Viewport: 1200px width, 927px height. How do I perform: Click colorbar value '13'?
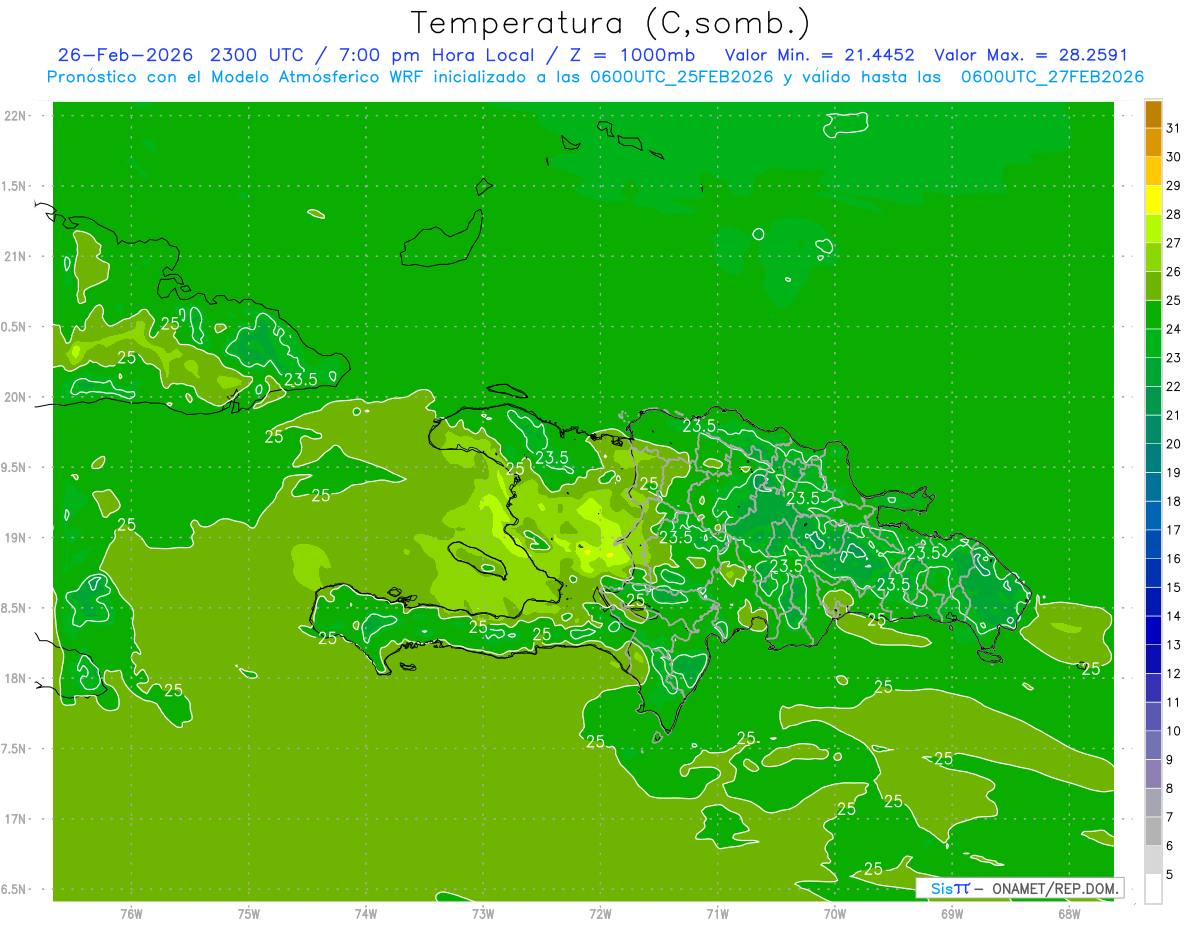pyautogui.click(x=1173, y=645)
